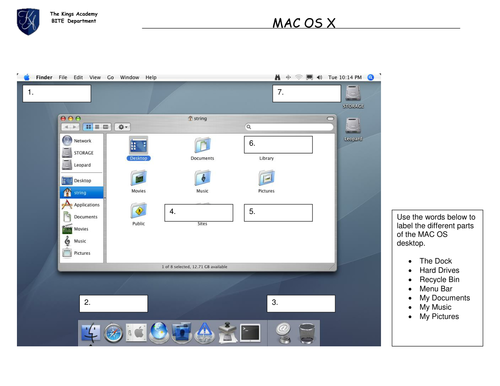Switch to column view
This screenshot has width=500, height=386.
[x=106, y=127]
